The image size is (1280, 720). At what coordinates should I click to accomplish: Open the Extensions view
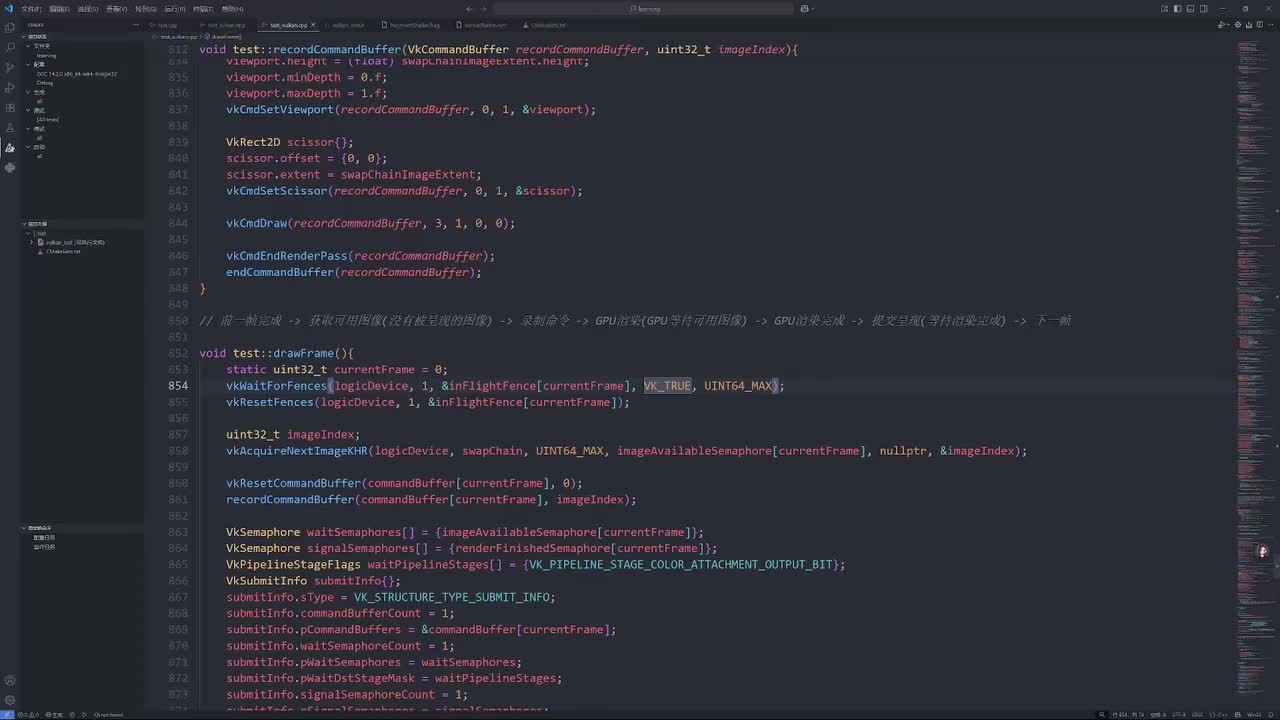point(10,107)
